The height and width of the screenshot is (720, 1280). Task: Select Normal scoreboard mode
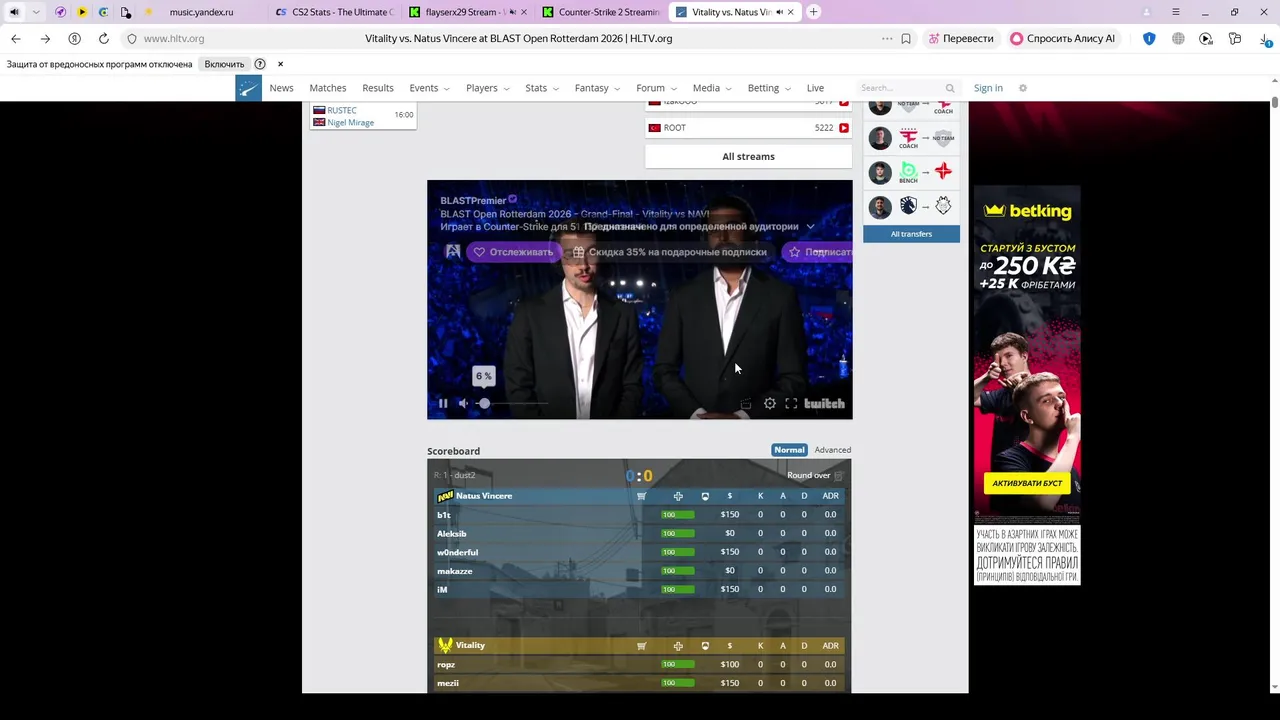(x=789, y=450)
